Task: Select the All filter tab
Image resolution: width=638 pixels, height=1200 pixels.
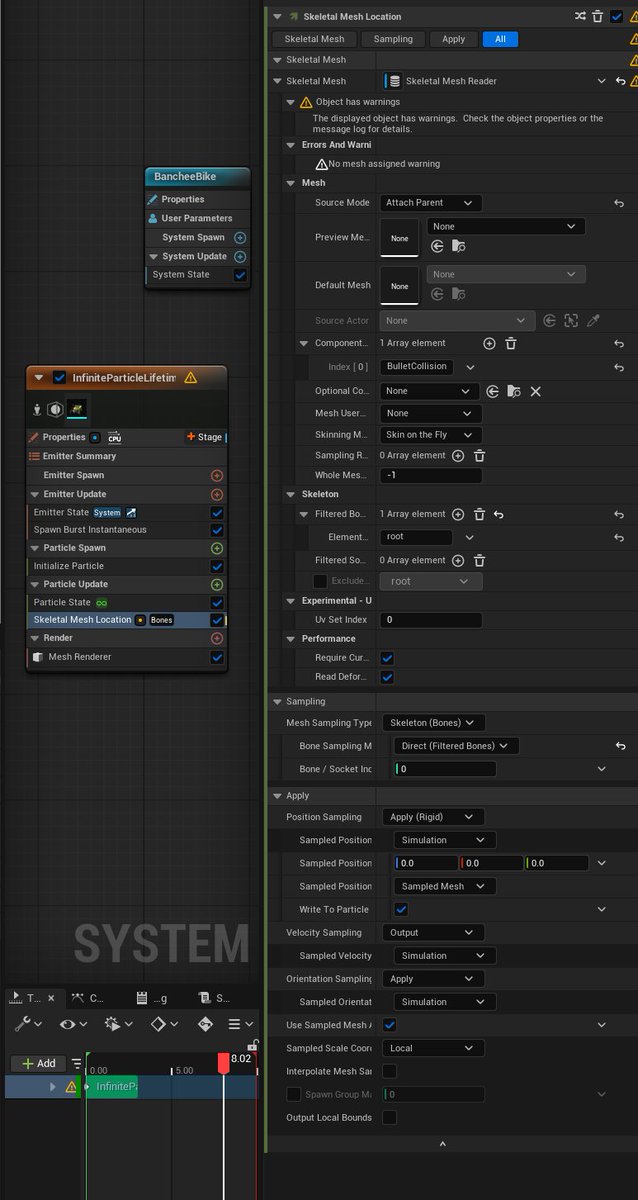Action: [500, 39]
